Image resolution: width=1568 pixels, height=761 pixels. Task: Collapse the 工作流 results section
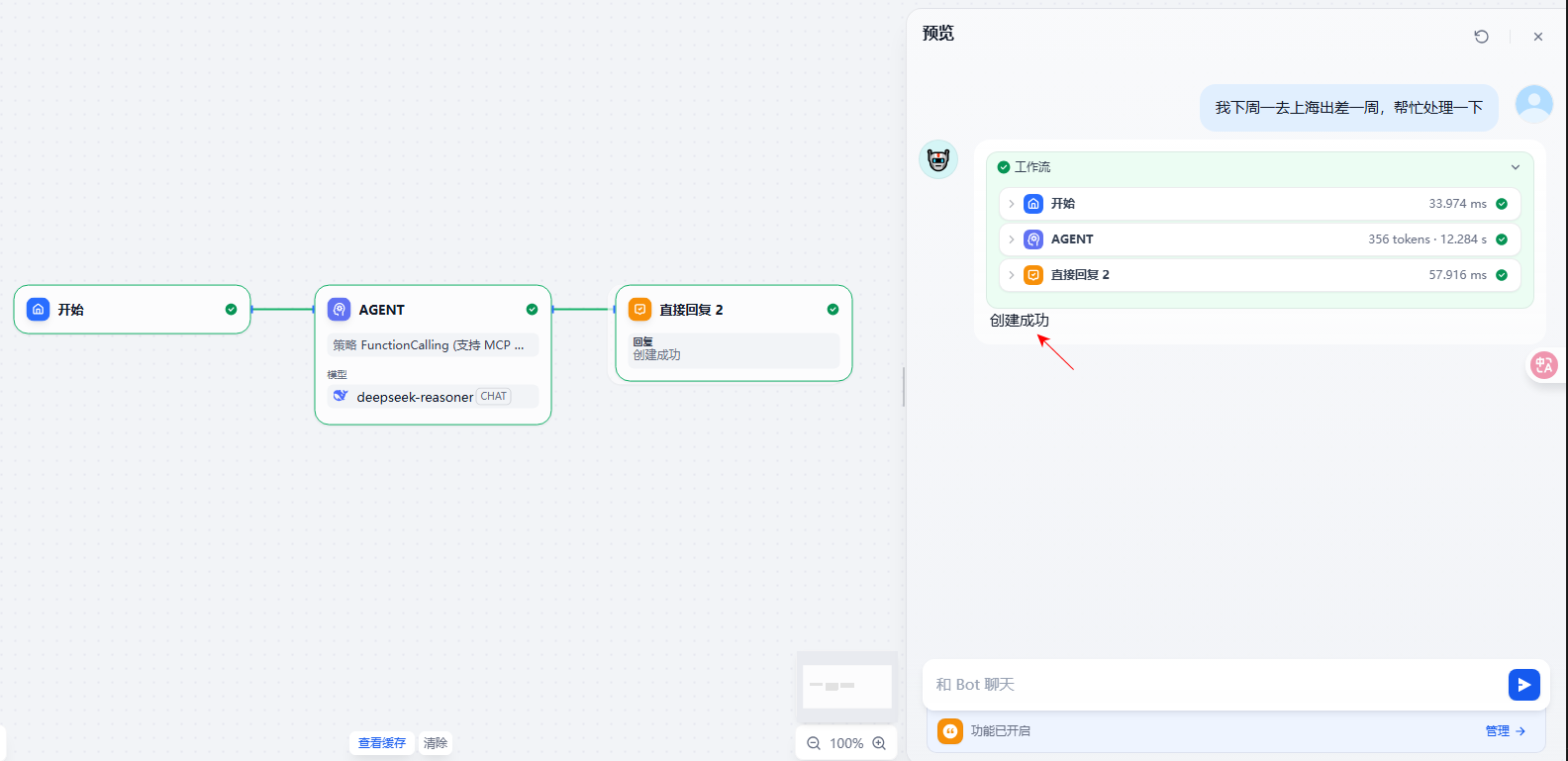coord(1515,167)
